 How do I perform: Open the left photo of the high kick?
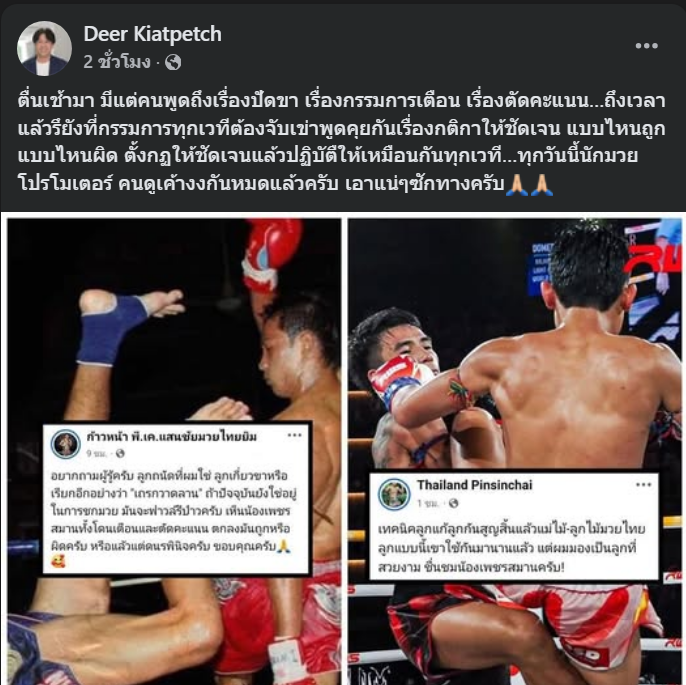pos(174,451)
